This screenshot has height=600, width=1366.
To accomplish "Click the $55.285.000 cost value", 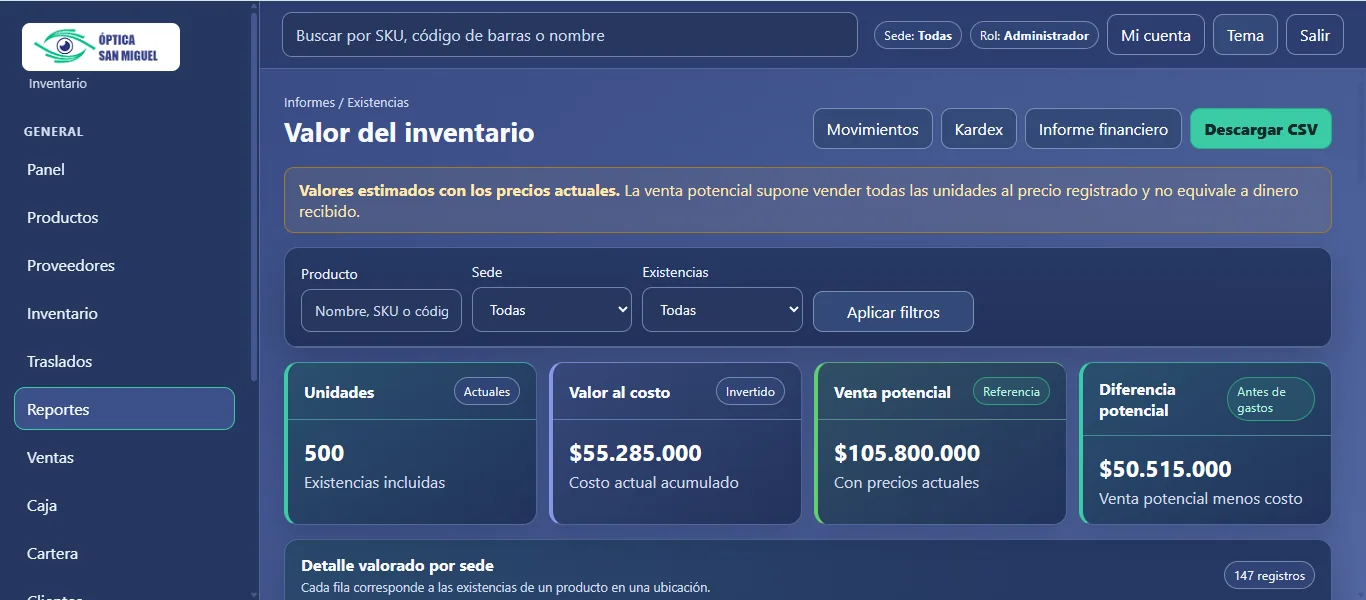I will tap(635, 453).
